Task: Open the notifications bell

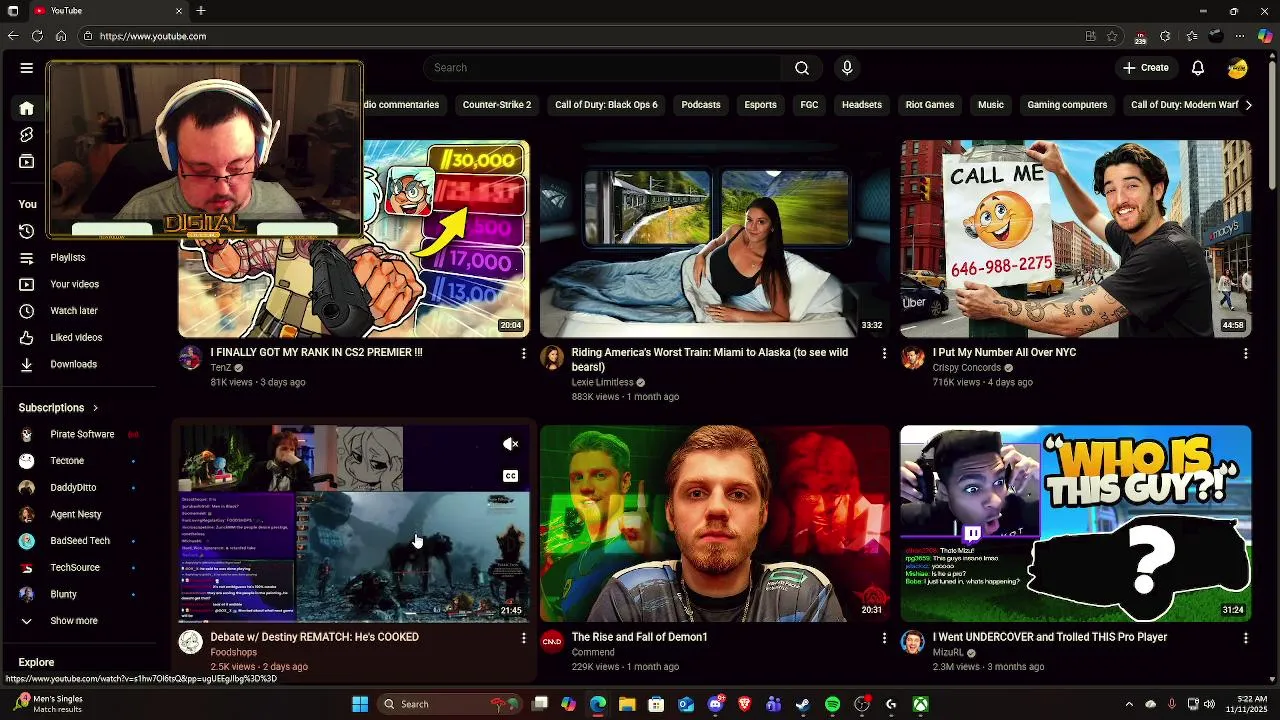Action: pyautogui.click(x=1198, y=68)
